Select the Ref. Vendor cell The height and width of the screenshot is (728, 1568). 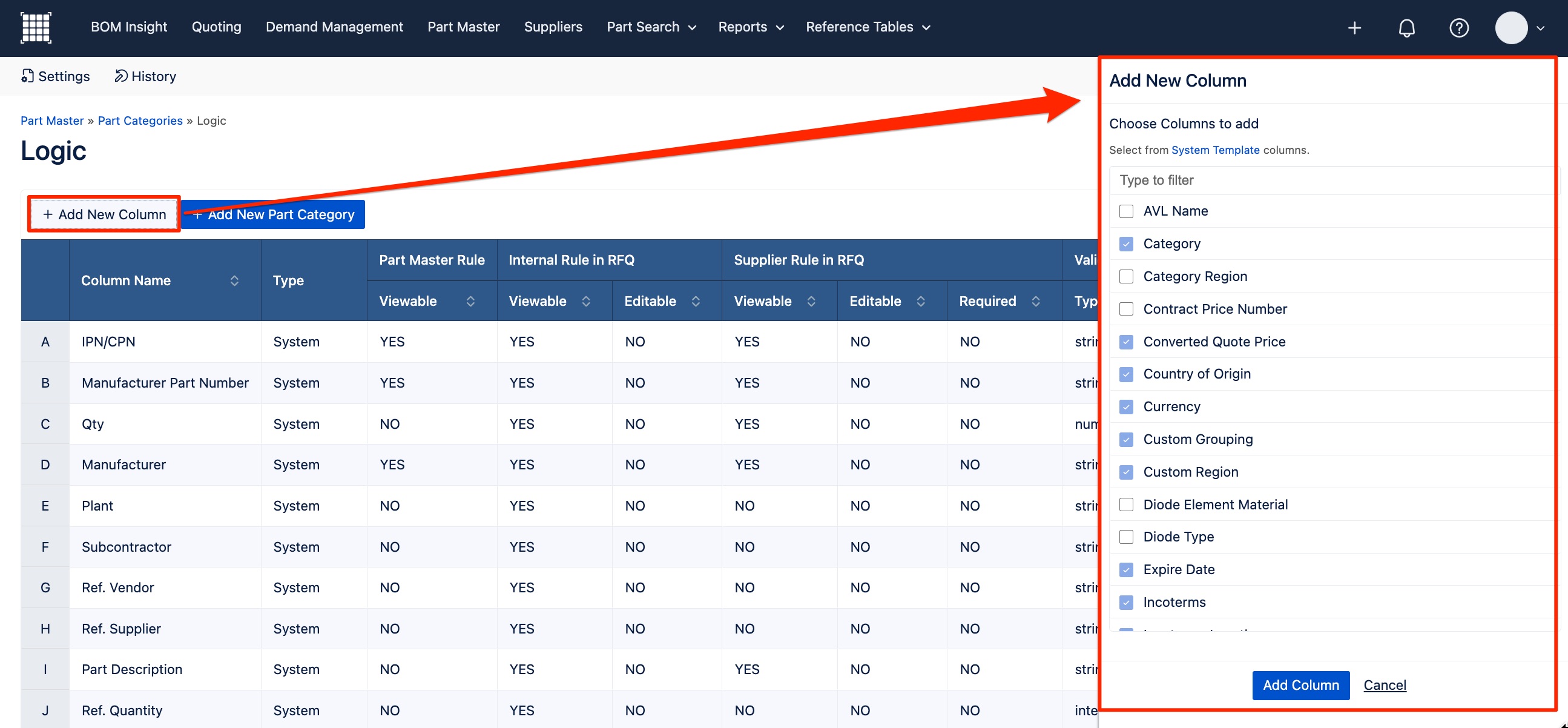pyautogui.click(x=165, y=587)
